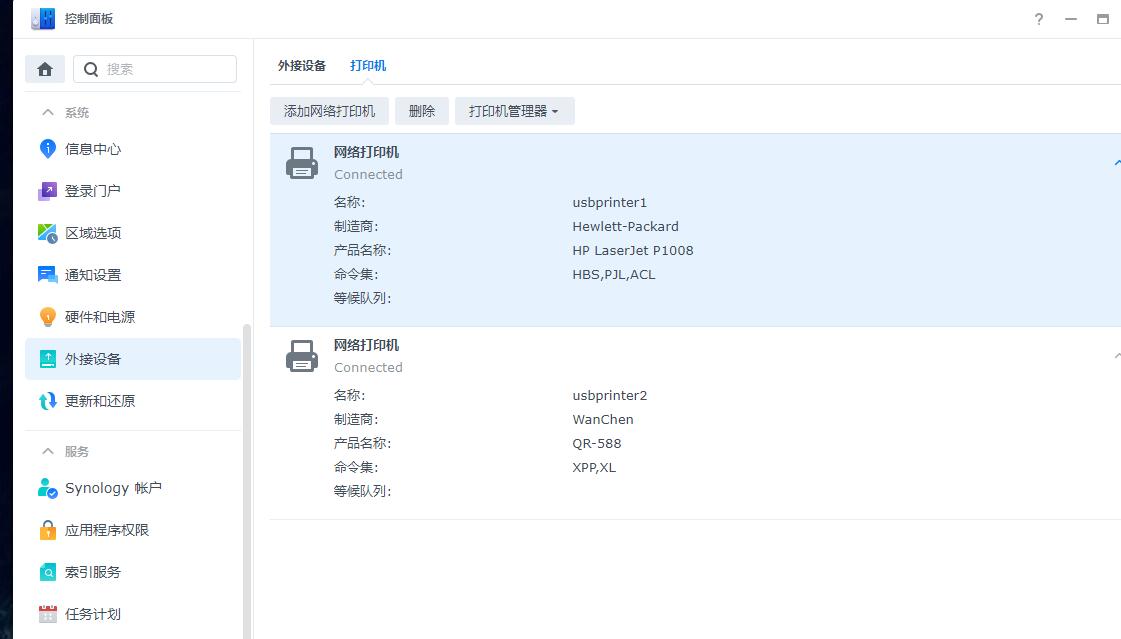Click the 删除 button

pyautogui.click(x=421, y=111)
